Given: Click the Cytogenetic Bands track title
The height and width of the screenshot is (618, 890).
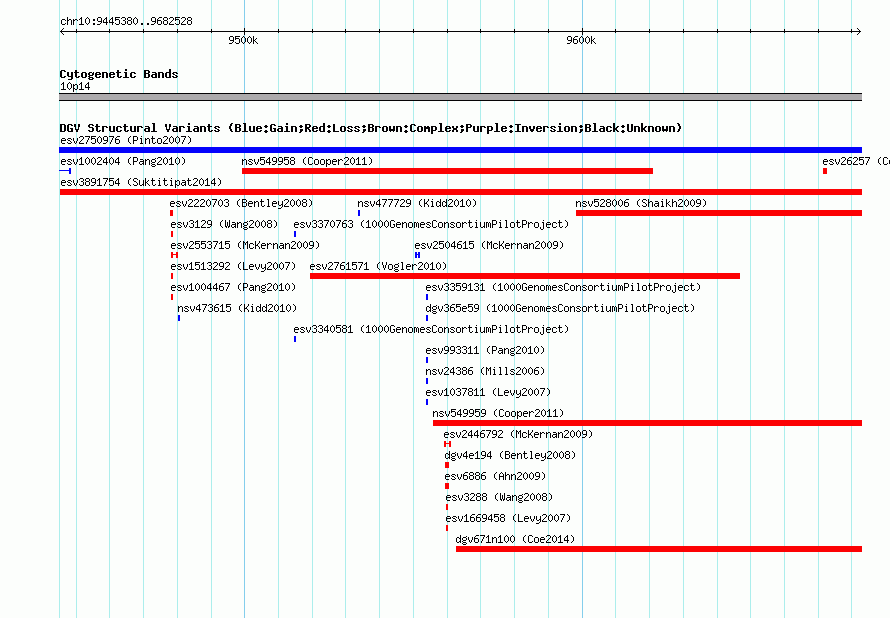Looking at the screenshot, I should [119, 74].
